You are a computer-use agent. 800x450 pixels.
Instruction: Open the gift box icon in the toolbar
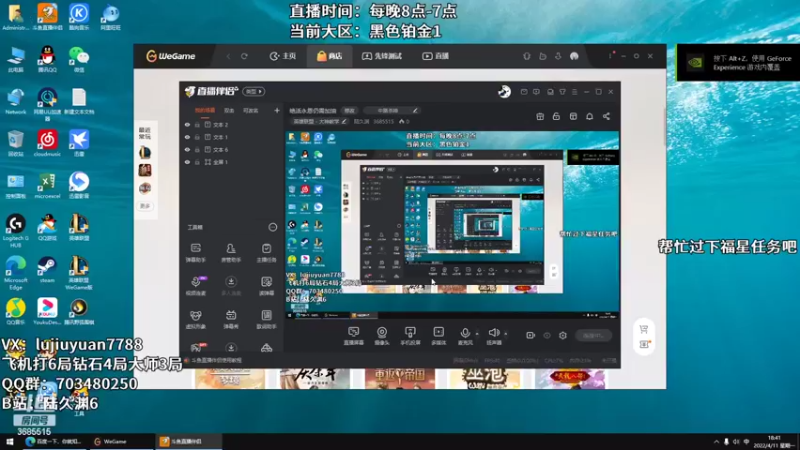pyautogui.click(x=540, y=116)
